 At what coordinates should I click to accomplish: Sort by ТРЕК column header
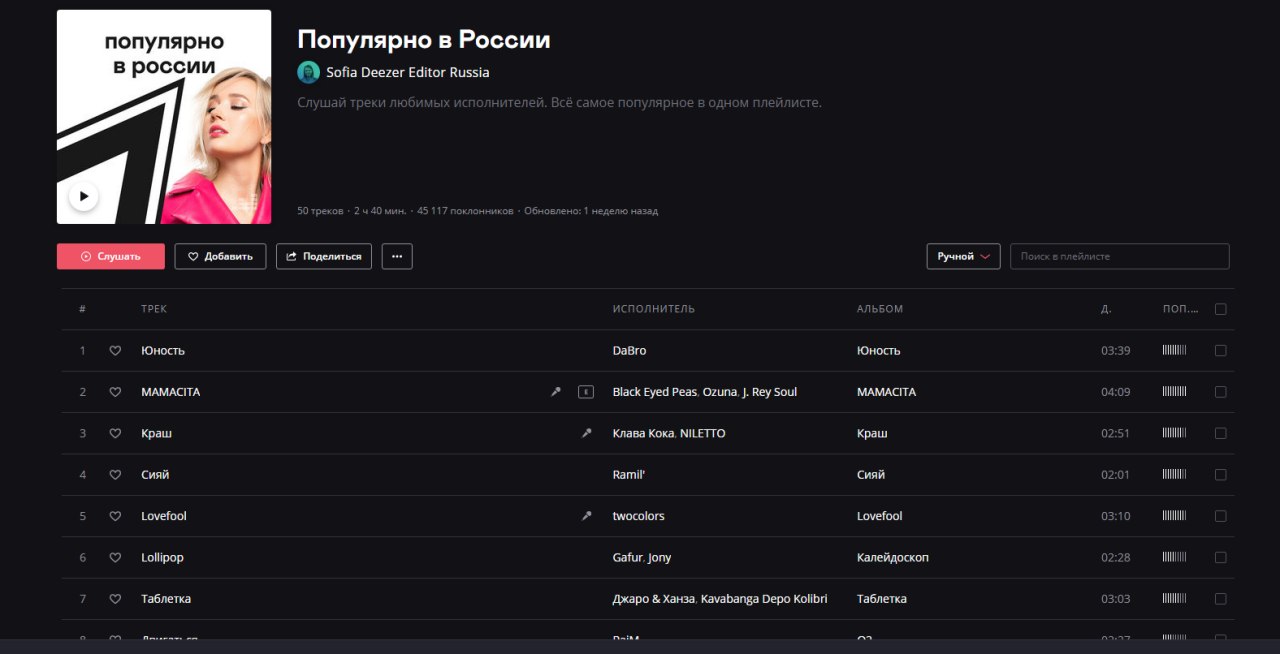tap(154, 309)
